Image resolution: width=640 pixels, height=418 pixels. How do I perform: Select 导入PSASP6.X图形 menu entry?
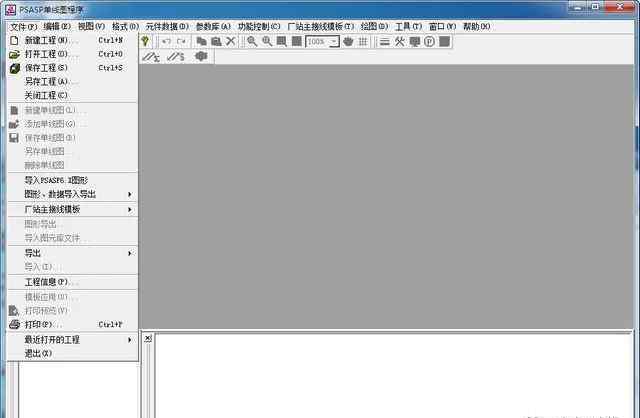pyautogui.click(x=73, y=180)
